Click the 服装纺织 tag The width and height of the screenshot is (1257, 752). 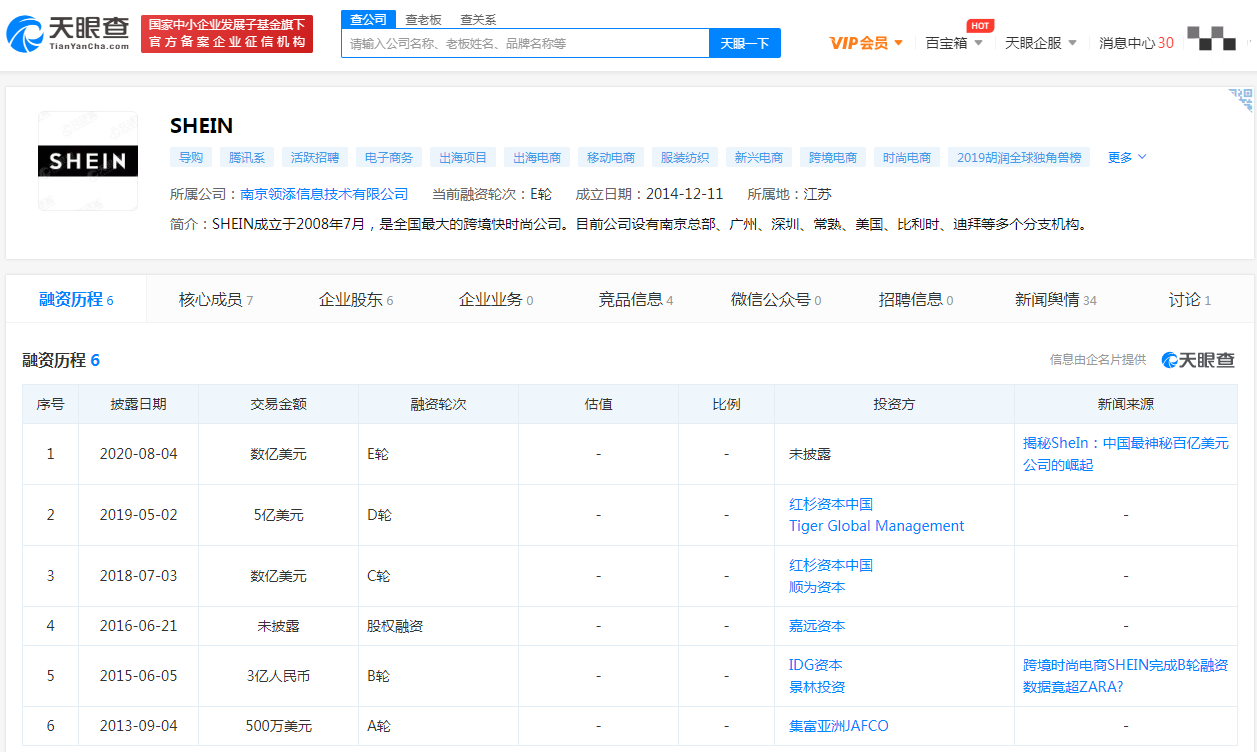click(685, 157)
